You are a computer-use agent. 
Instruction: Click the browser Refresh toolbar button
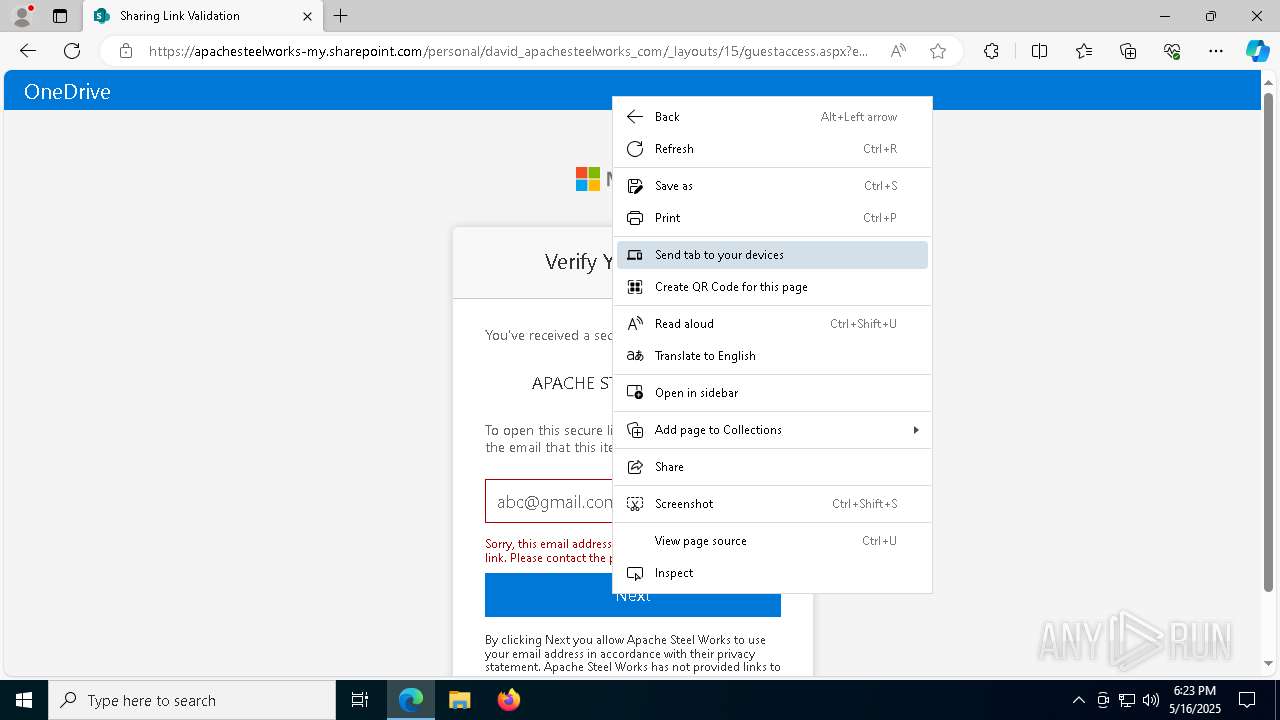(x=72, y=51)
